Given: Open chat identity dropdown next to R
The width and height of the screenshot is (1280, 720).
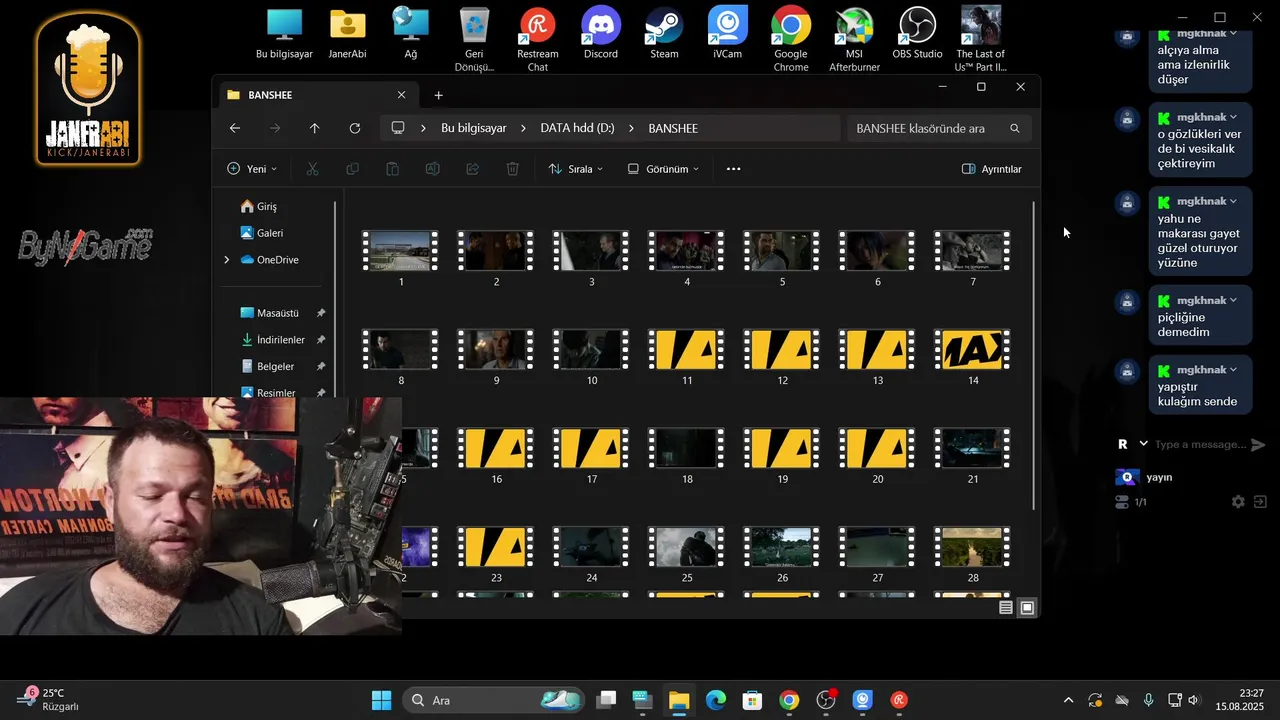Looking at the screenshot, I should (1143, 443).
